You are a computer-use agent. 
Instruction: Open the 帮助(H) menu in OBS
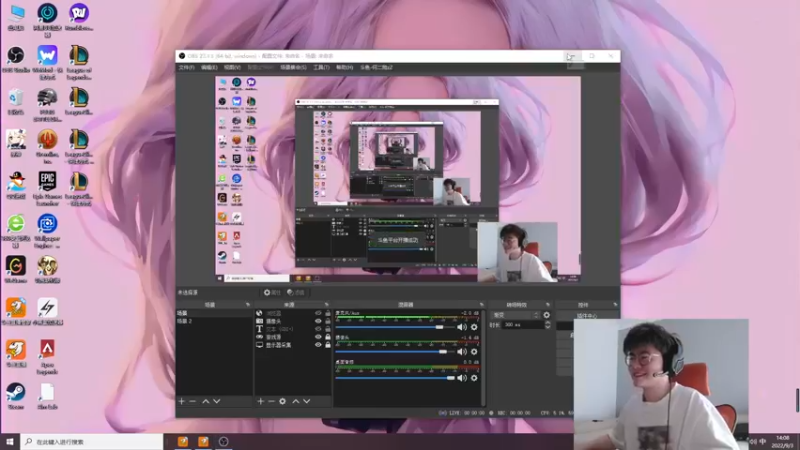tap(344, 67)
